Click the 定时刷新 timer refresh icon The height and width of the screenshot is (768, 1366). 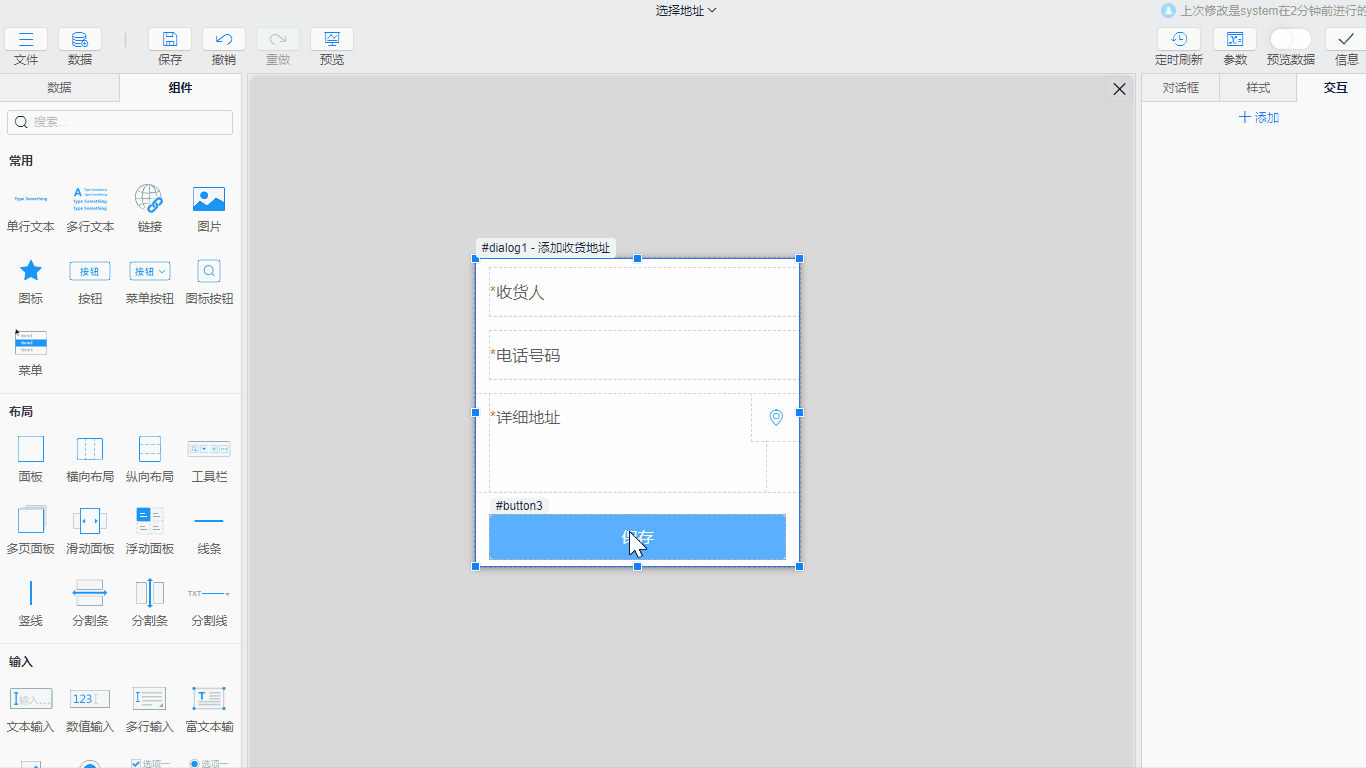tap(1179, 40)
